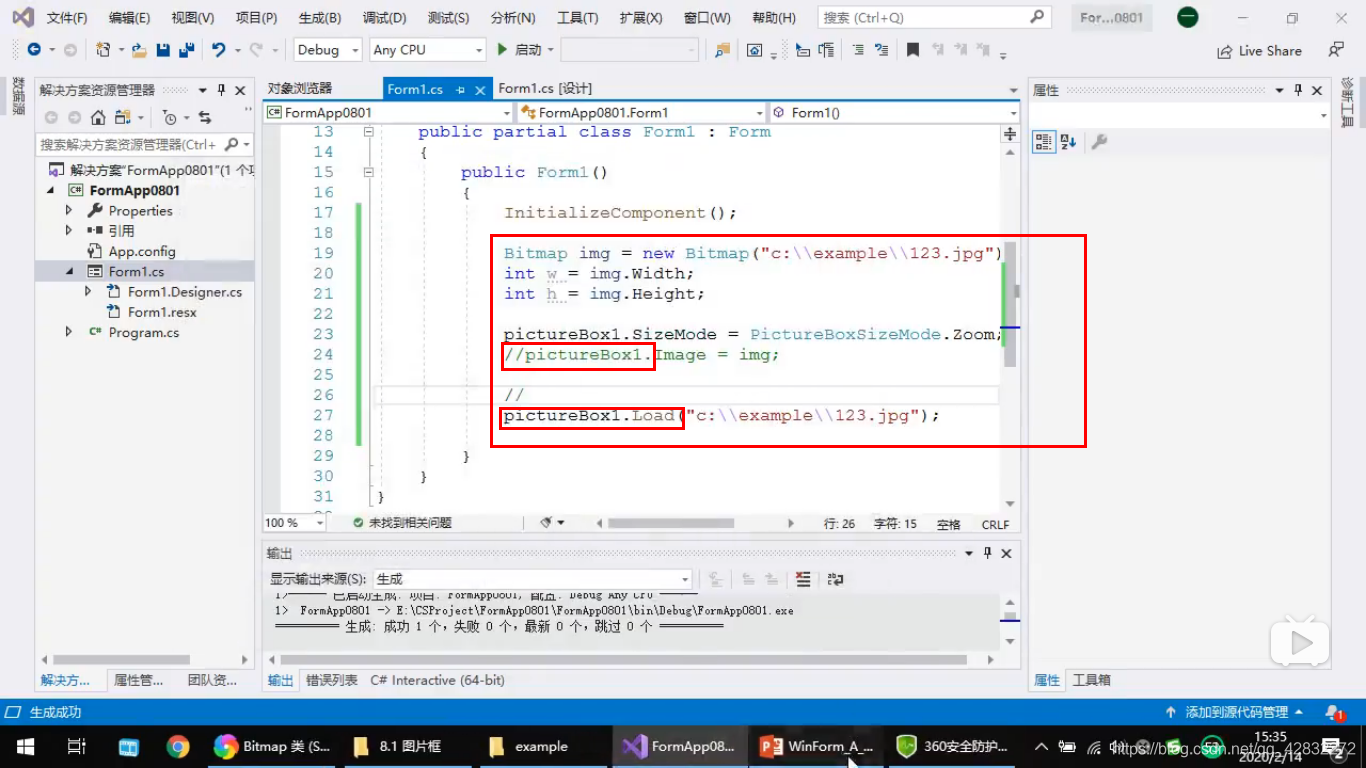
Task: Click the new project toolbar icon
Action: pos(102,50)
